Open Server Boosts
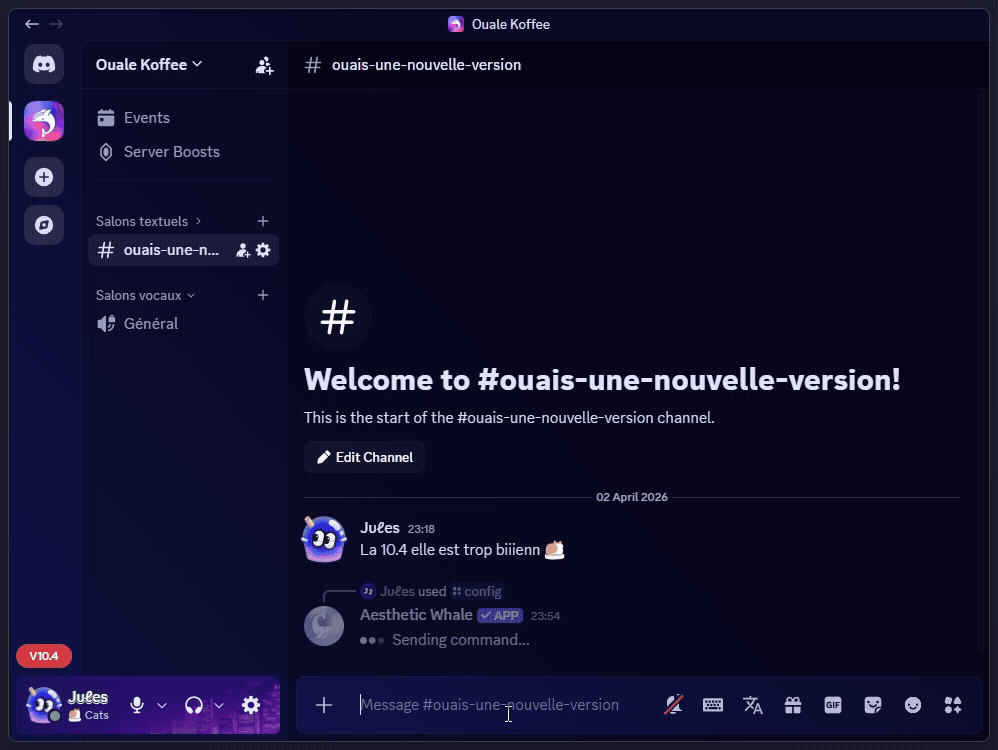 point(171,152)
